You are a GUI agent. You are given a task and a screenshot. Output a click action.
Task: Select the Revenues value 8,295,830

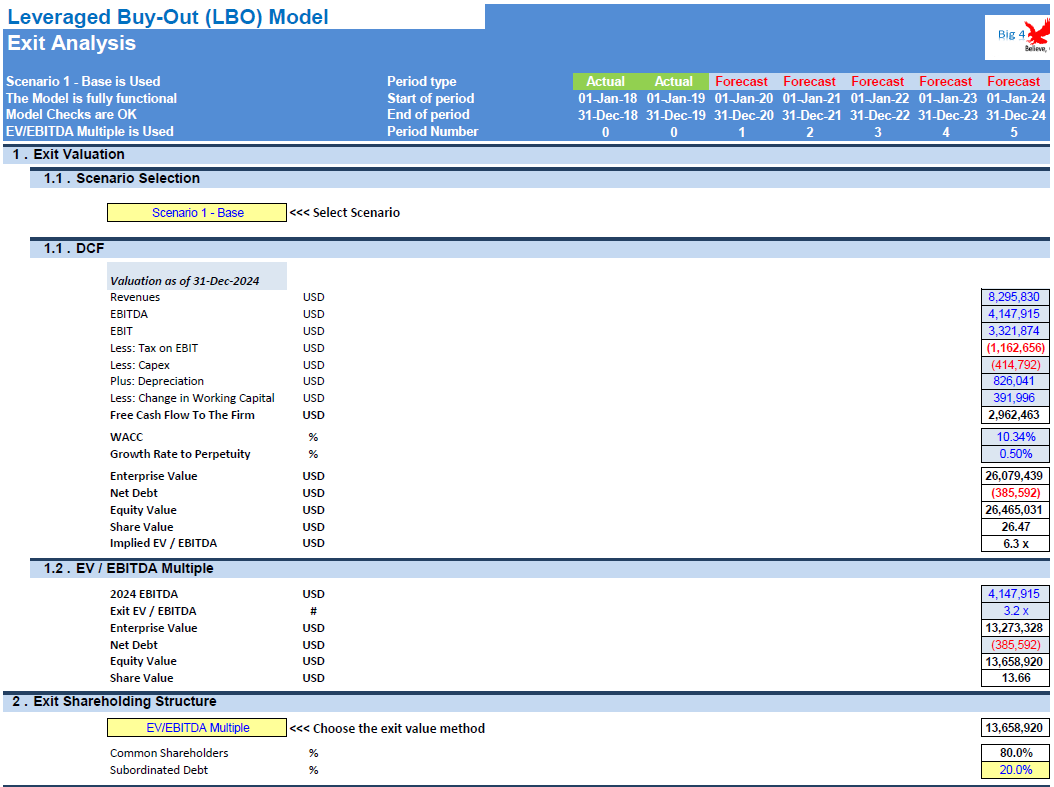pos(1015,297)
